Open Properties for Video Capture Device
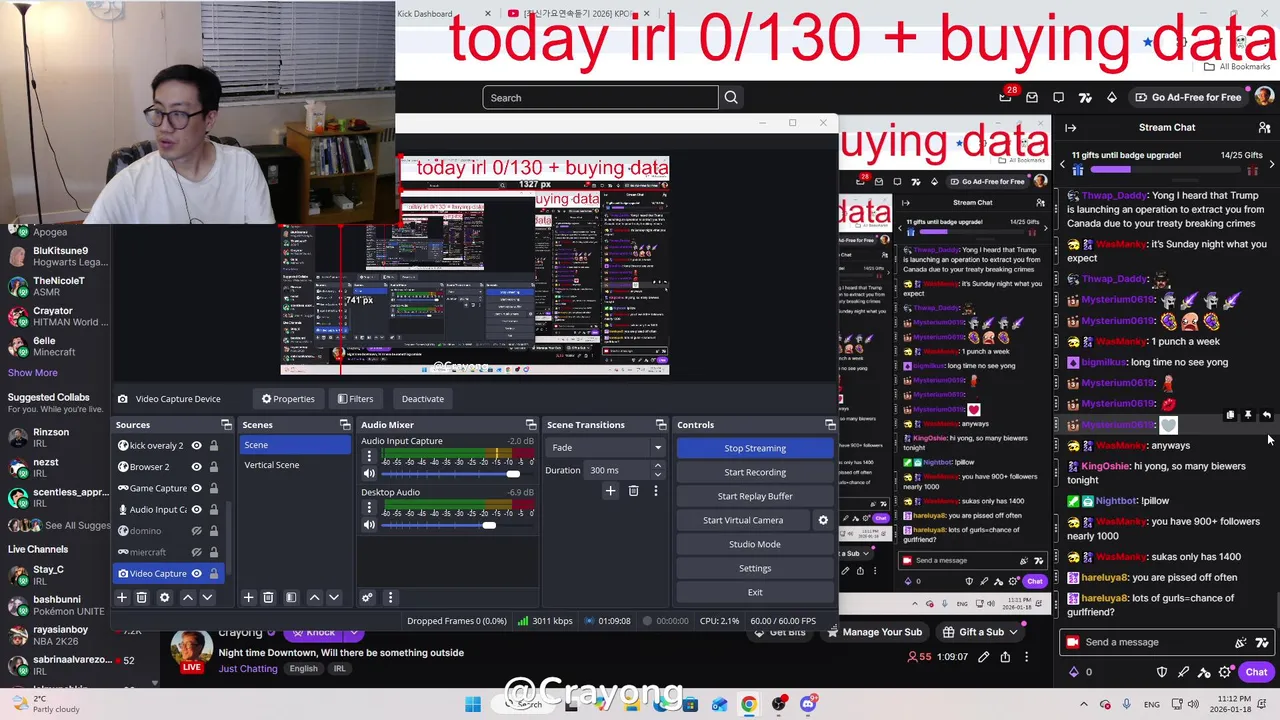This screenshot has width=1280, height=720. tap(288, 399)
